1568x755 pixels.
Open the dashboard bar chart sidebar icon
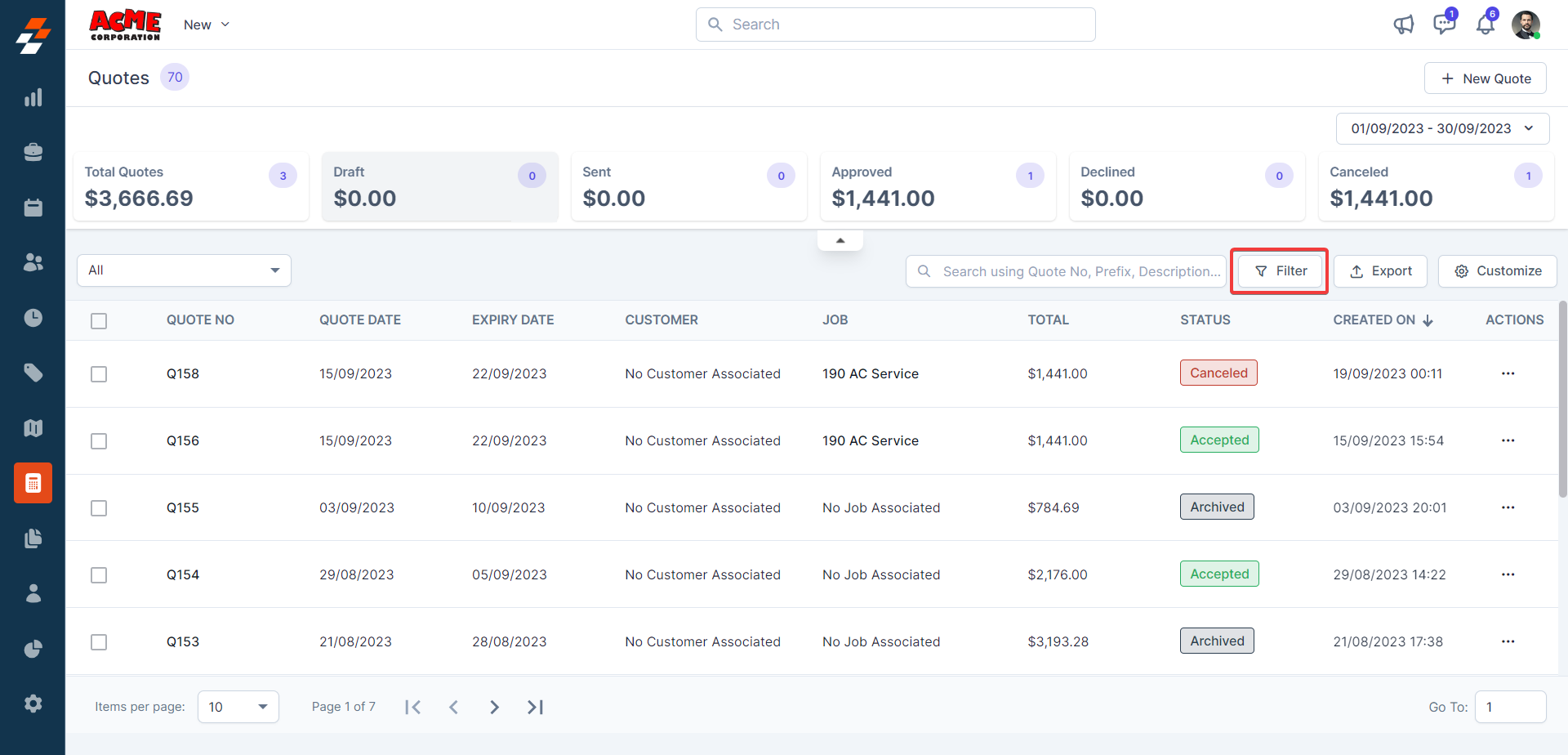pos(33,98)
